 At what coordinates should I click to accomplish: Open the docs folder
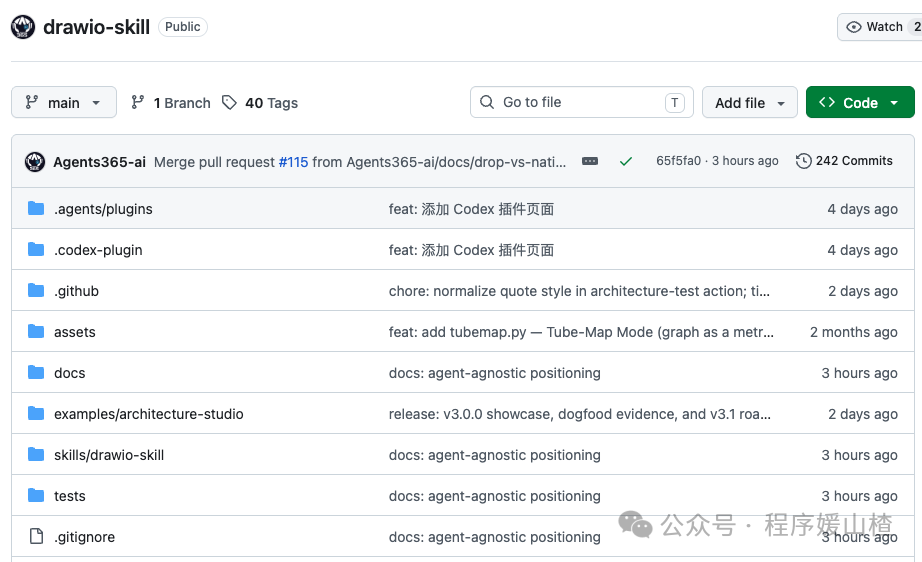coord(69,373)
